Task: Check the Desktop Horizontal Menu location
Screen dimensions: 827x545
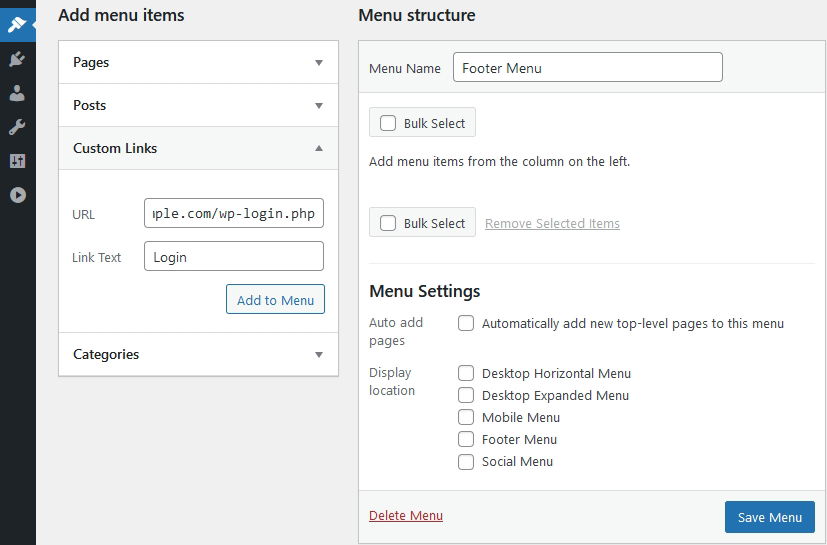Action: (466, 373)
